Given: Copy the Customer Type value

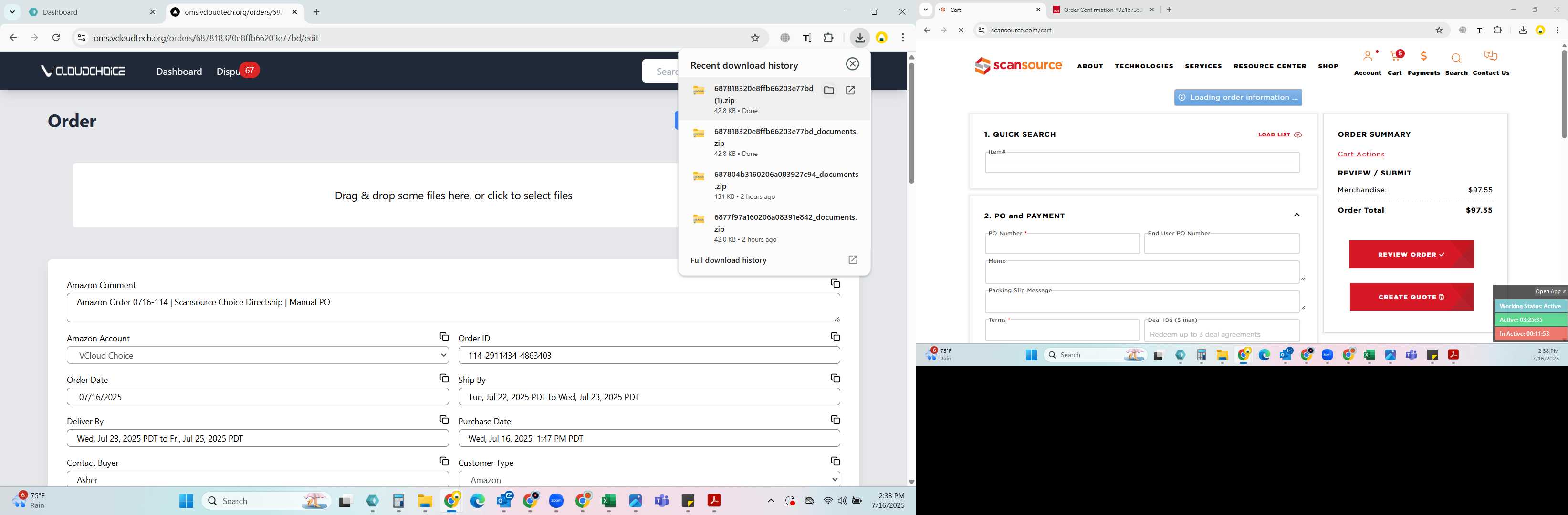Looking at the screenshot, I should (835, 461).
